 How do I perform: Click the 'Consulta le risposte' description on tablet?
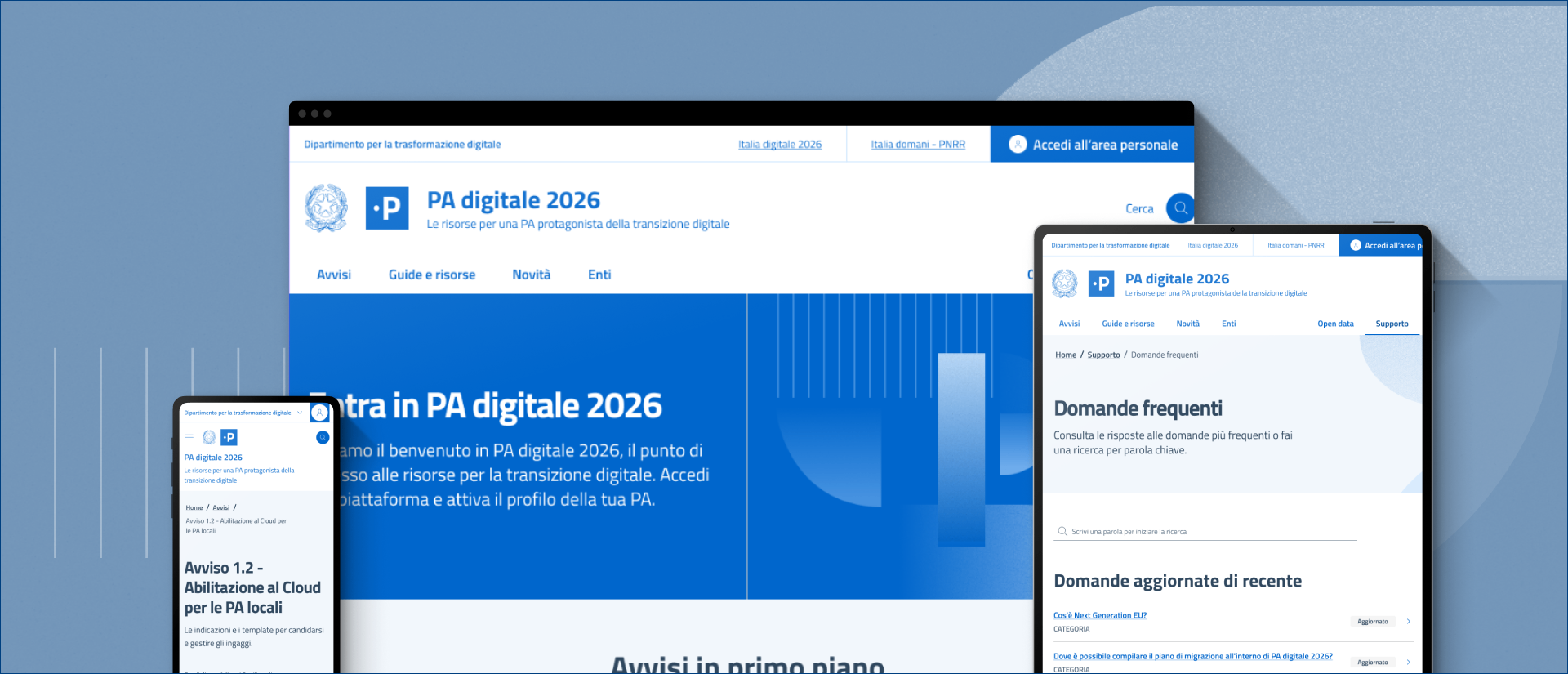click(x=1173, y=443)
